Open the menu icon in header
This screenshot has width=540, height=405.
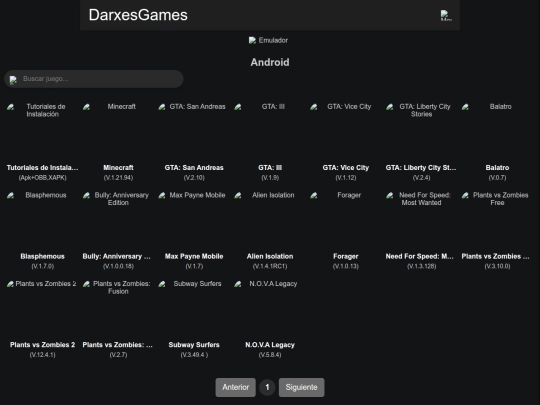pyautogui.click(x=446, y=15)
